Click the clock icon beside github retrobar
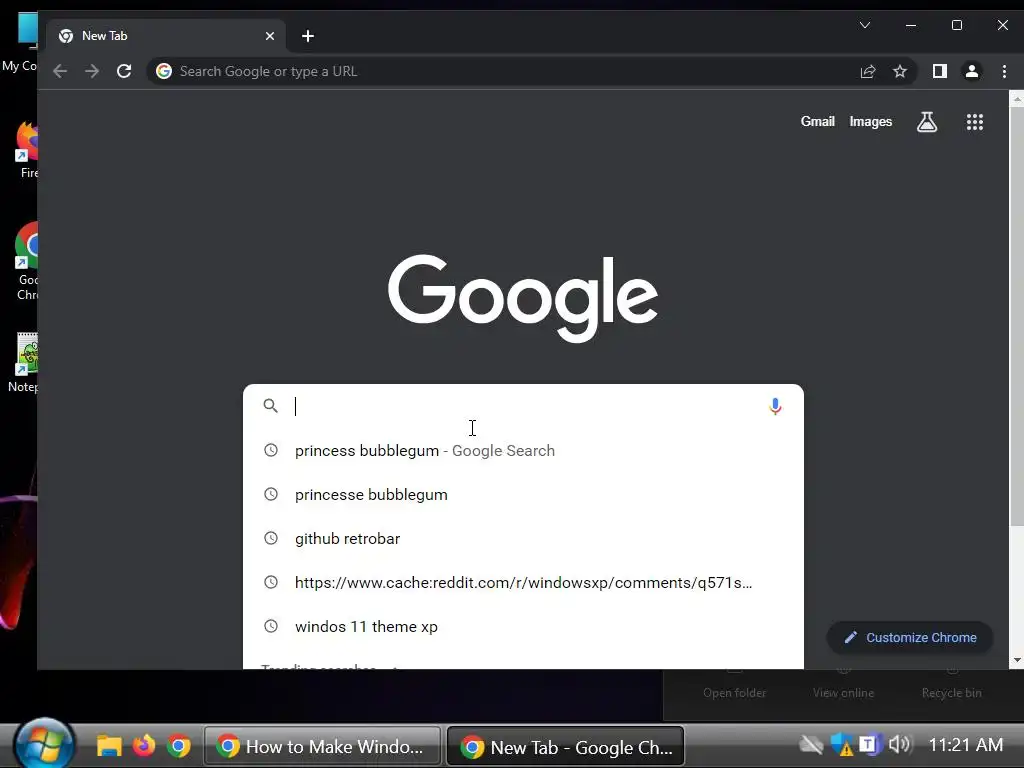The width and height of the screenshot is (1024, 768). pyautogui.click(x=270, y=538)
